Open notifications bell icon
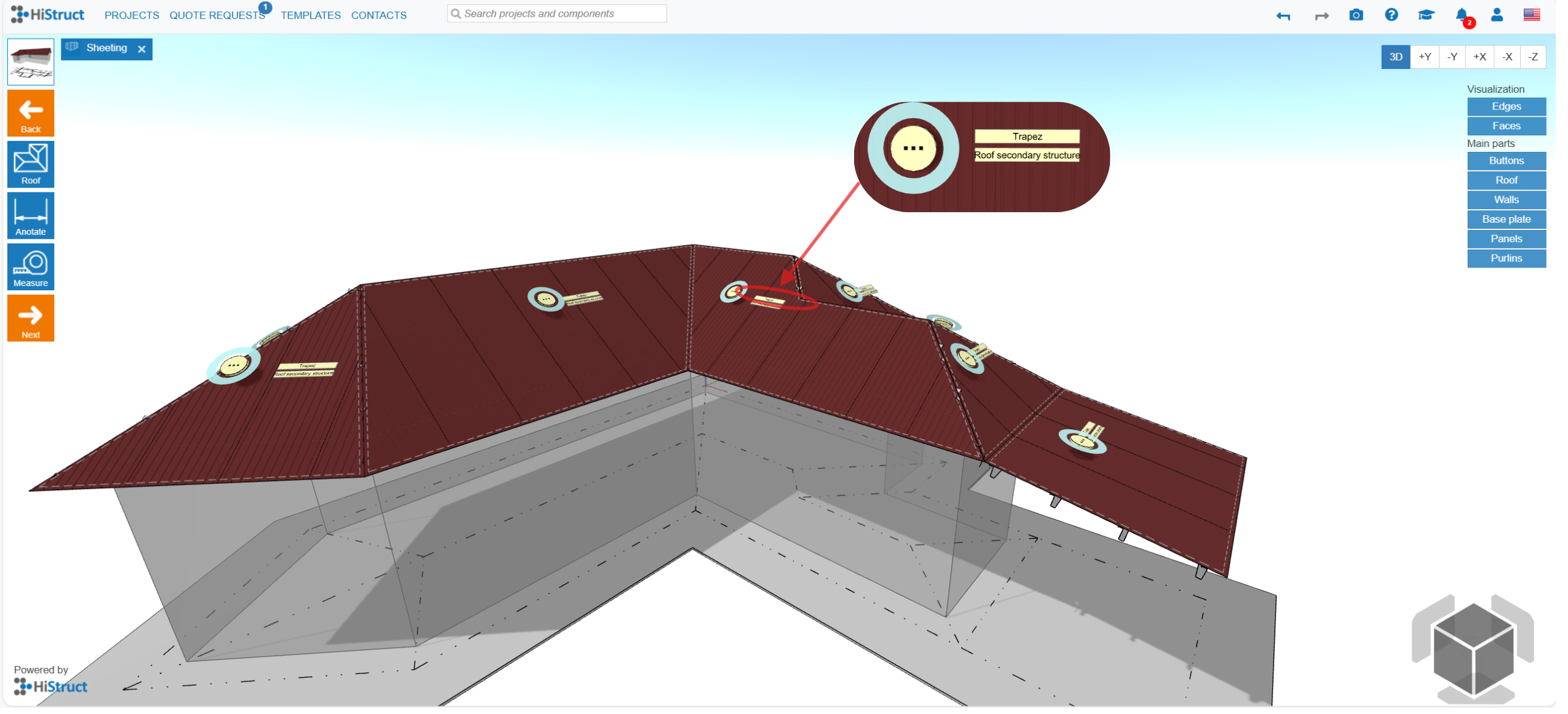This screenshot has height=714, width=1568. coord(1462,15)
